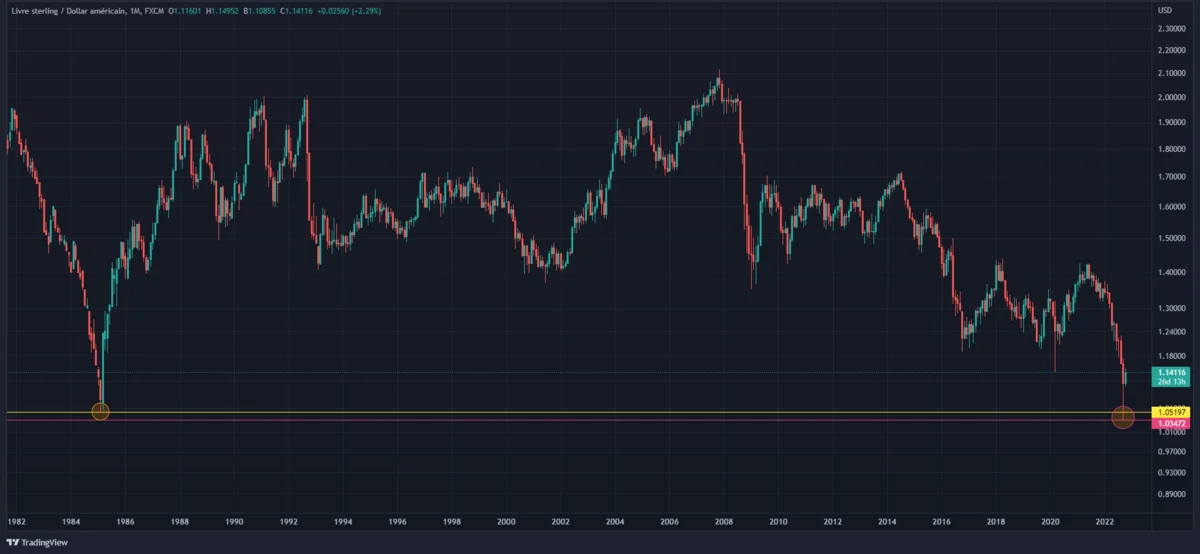Screen dimensions: 1200x554
Task: Click the USD currency label on price axis
Action: click(x=1165, y=10)
